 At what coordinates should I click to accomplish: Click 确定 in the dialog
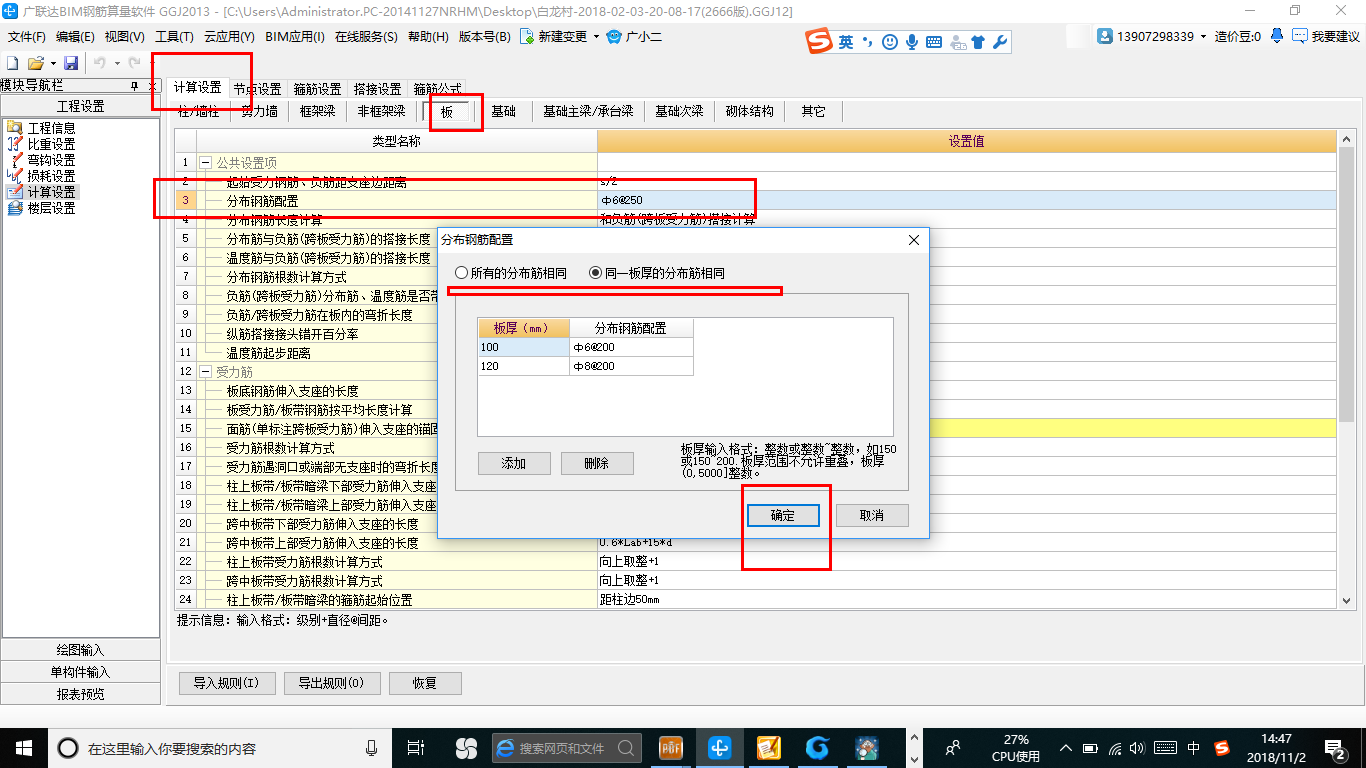tap(783, 515)
